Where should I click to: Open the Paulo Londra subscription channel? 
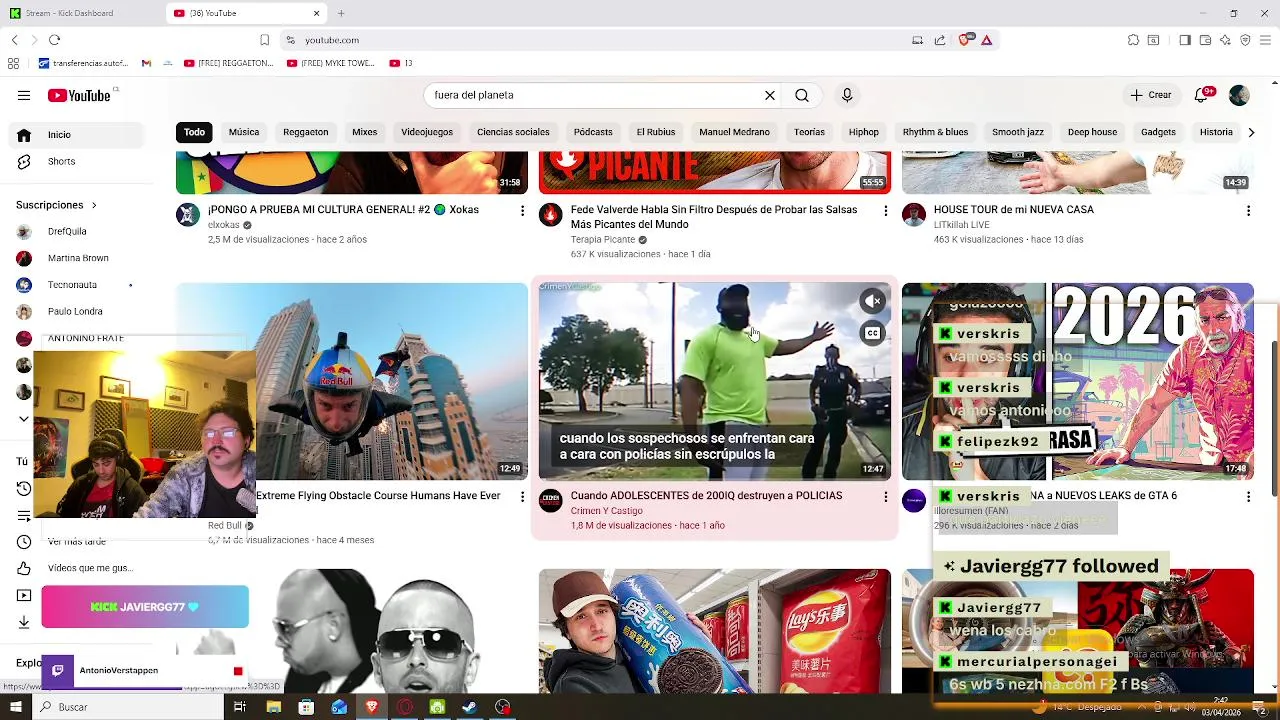point(75,311)
